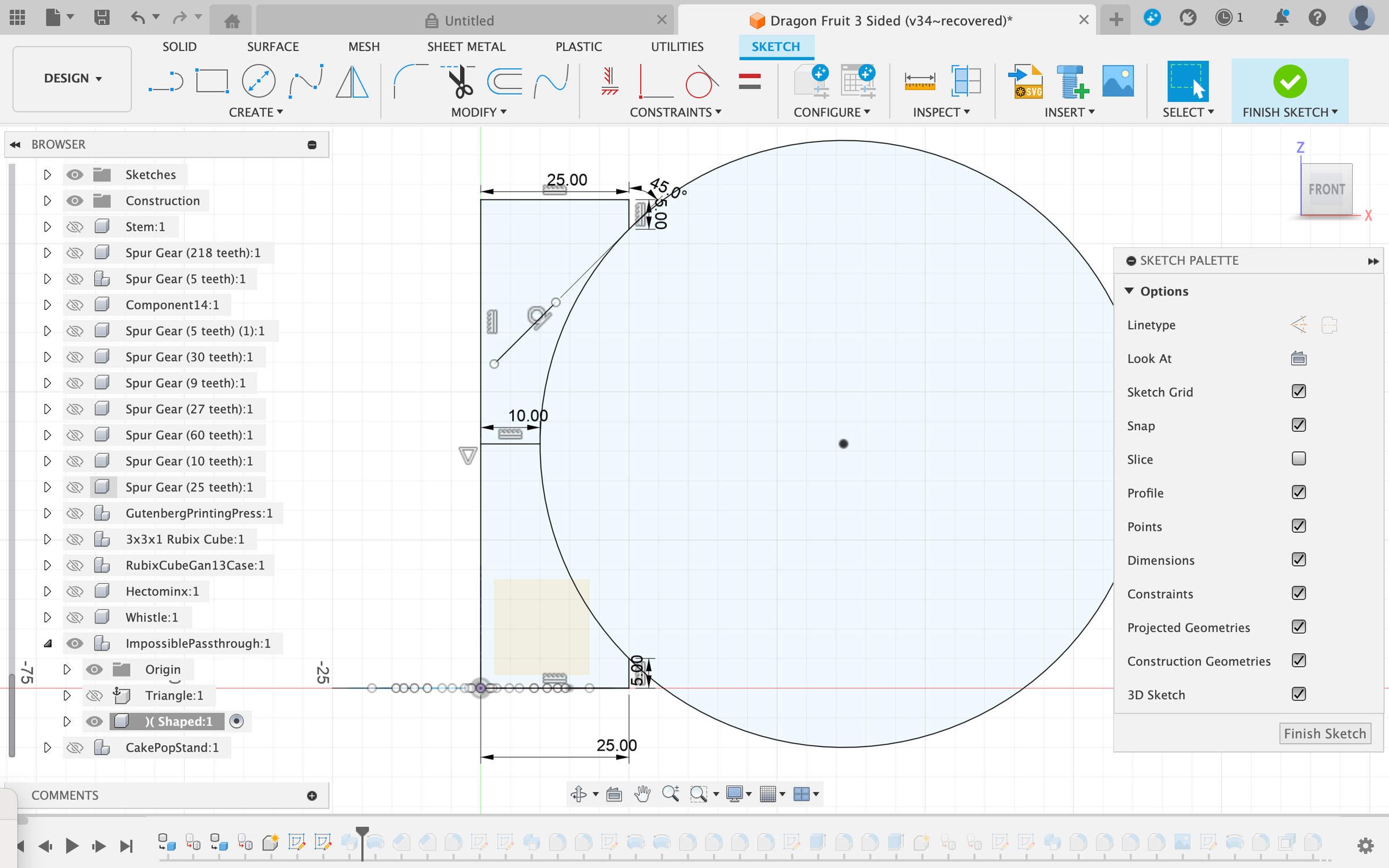The width and height of the screenshot is (1389, 868).
Task: Select the Trim scissors tool
Action: [x=460, y=82]
